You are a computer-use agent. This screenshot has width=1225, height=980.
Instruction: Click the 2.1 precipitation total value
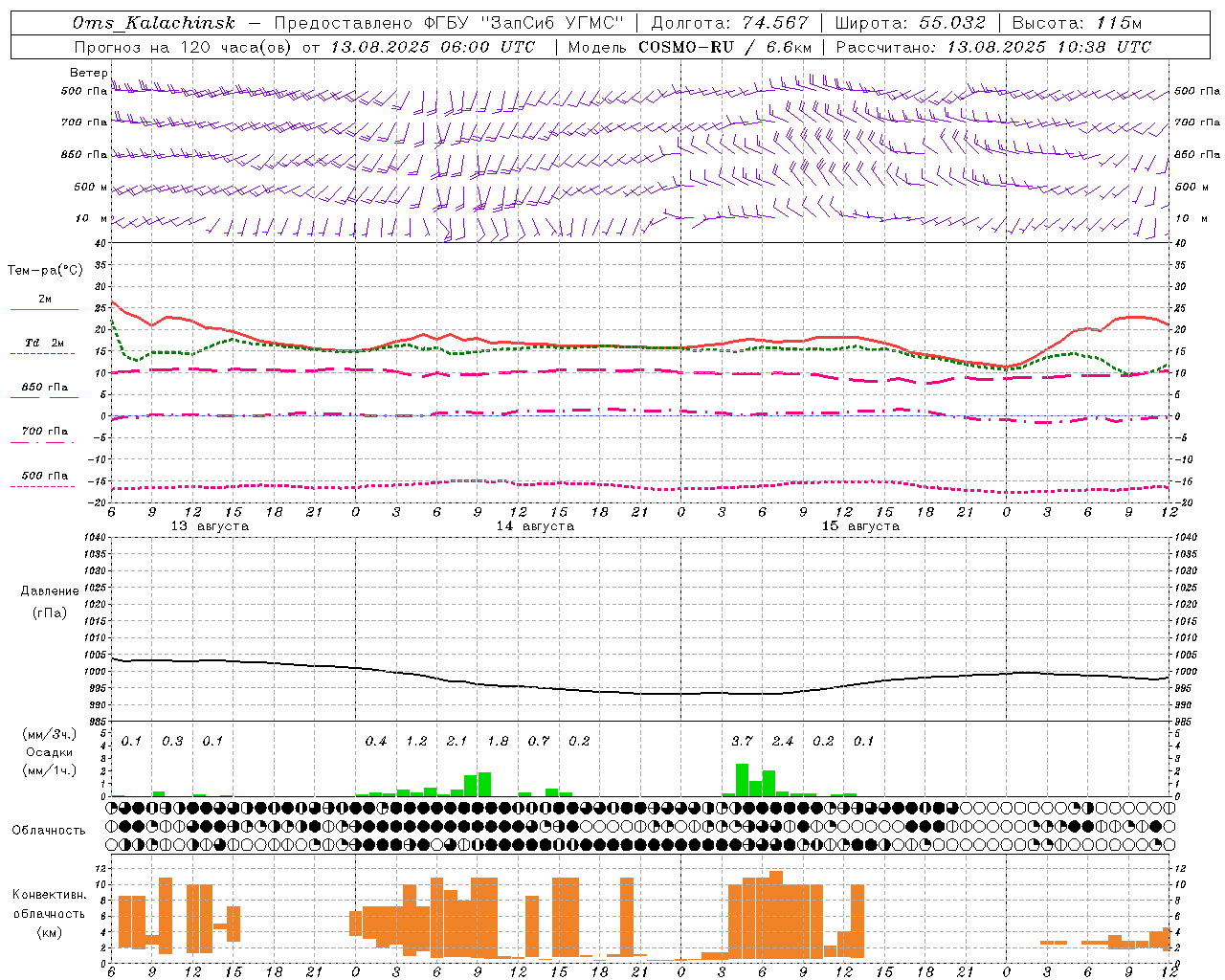pyautogui.click(x=457, y=742)
